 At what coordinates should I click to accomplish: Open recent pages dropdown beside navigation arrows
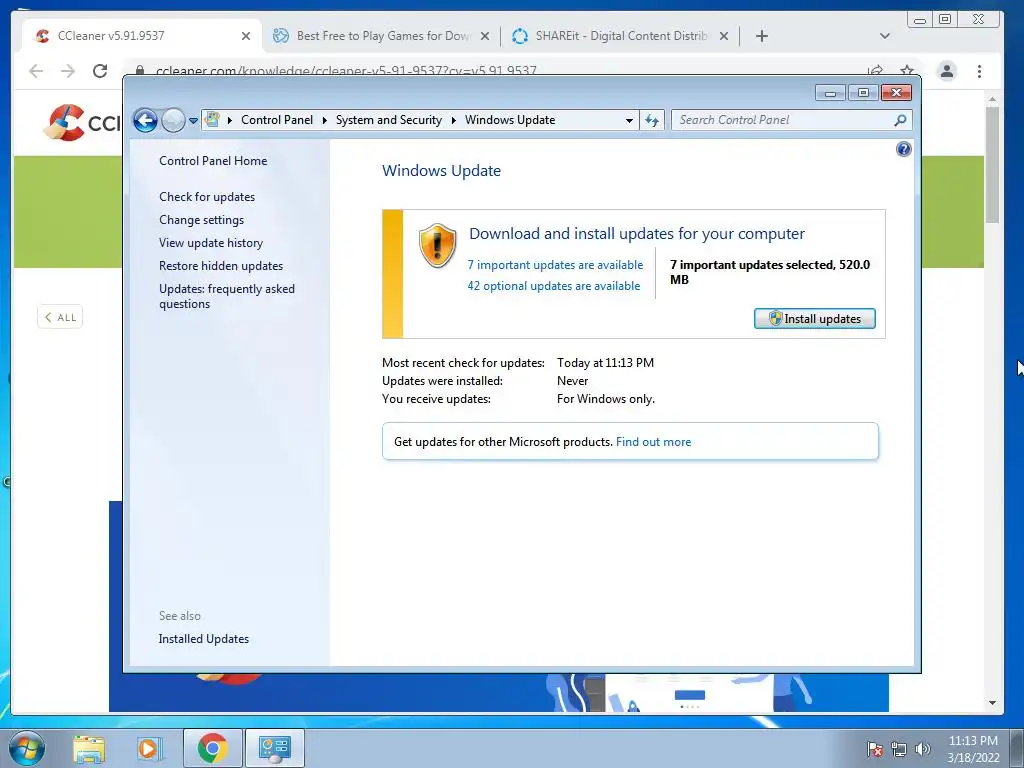193,121
